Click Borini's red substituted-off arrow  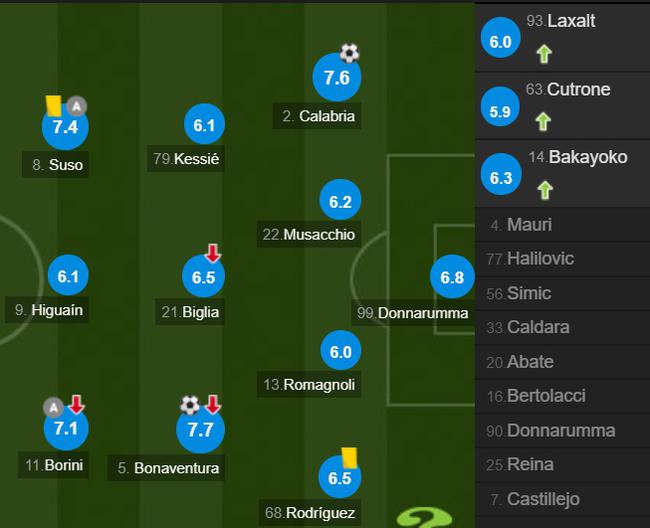click(76, 404)
